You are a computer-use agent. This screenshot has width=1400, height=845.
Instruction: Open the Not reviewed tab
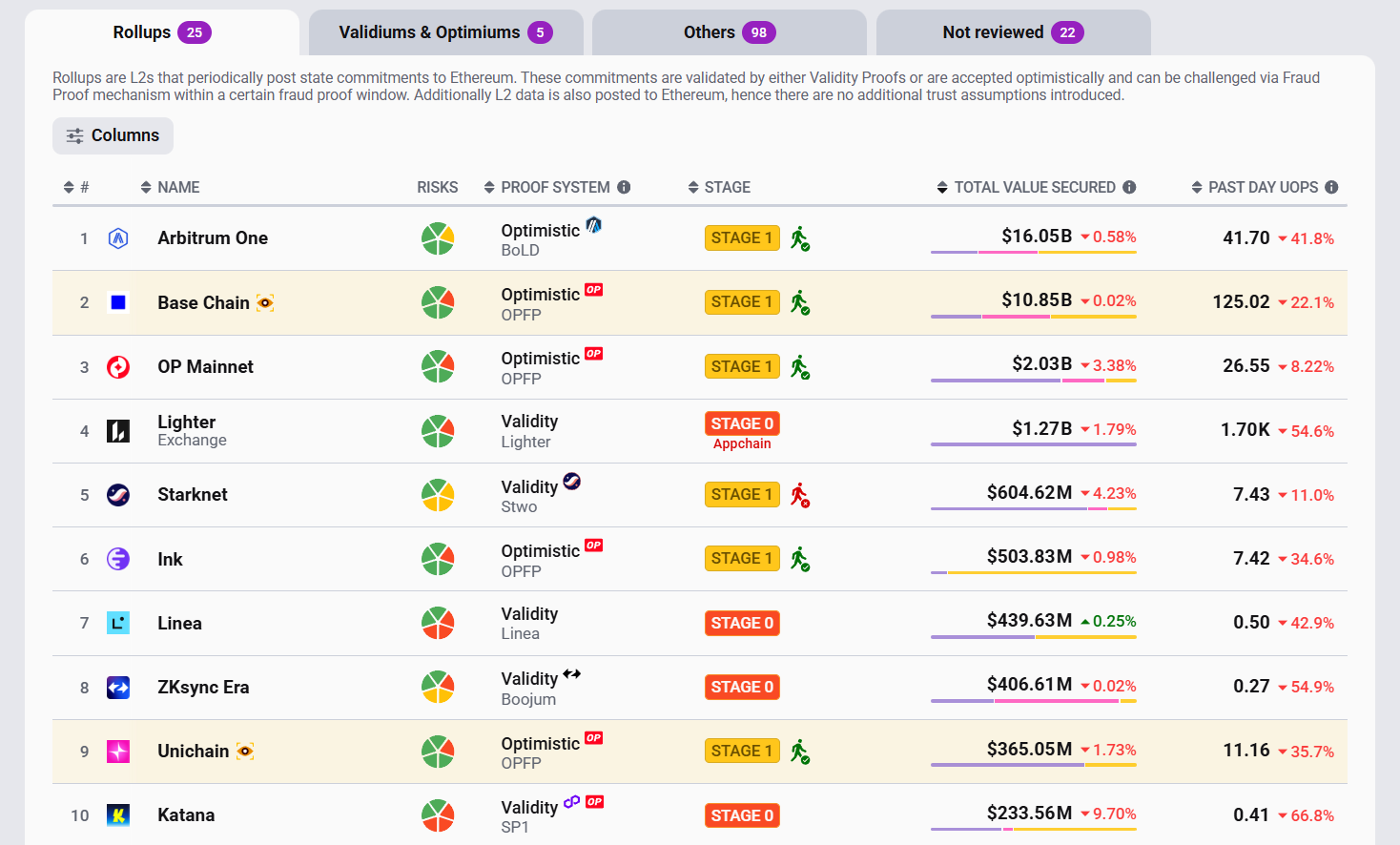coord(1012,32)
